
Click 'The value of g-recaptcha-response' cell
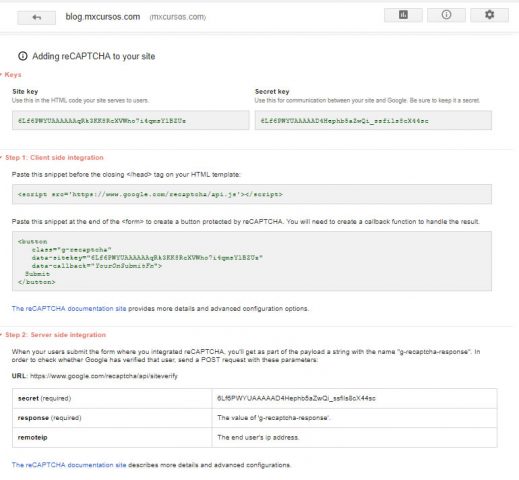[354, 418]
